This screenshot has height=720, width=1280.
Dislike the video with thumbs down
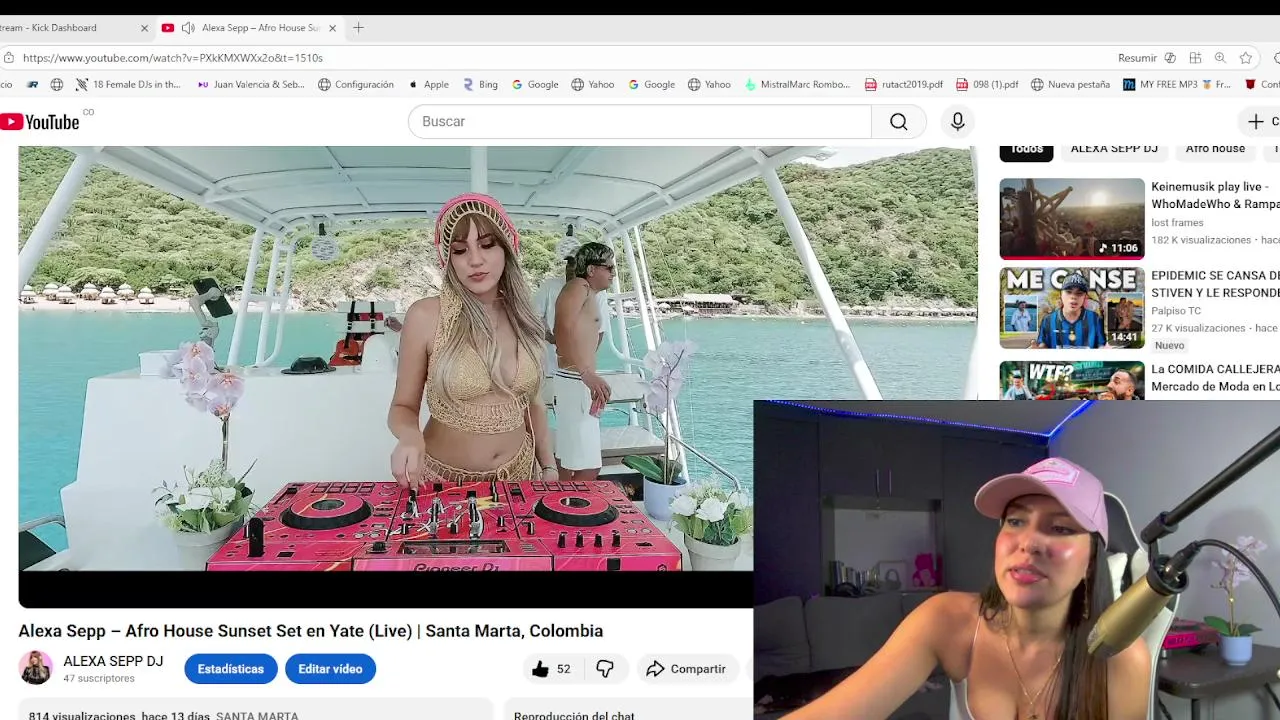[x=605, y=669]
